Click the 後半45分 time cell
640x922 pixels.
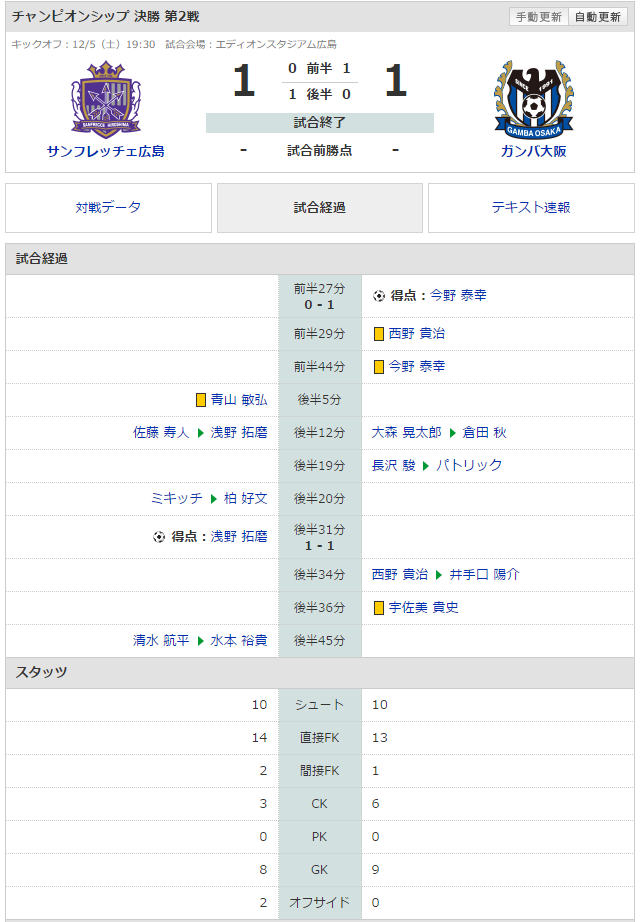(x=319, y=640)
